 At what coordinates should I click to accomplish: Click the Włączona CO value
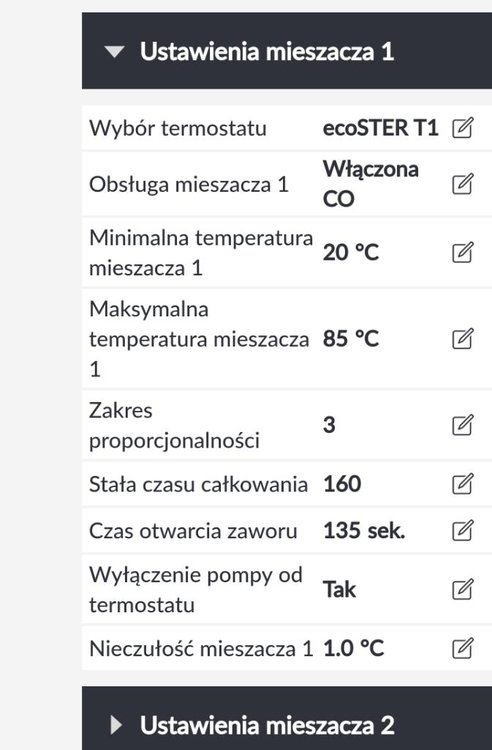click(371, 184)
